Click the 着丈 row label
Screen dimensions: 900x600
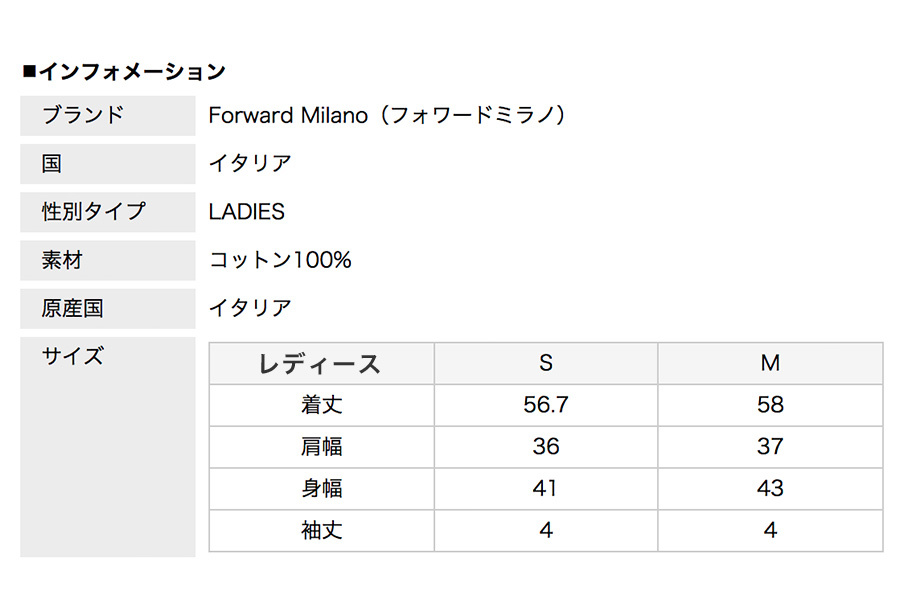pos(321,405)
